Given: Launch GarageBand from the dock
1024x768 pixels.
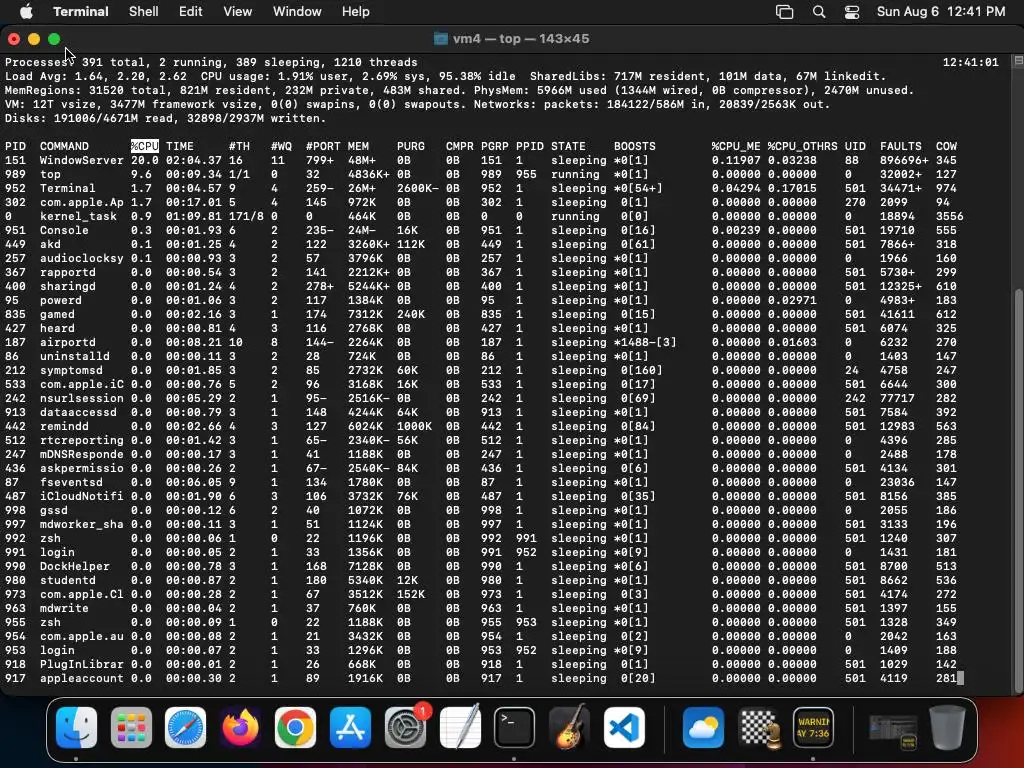Looking at the screenshot, I should click(569, 727).
